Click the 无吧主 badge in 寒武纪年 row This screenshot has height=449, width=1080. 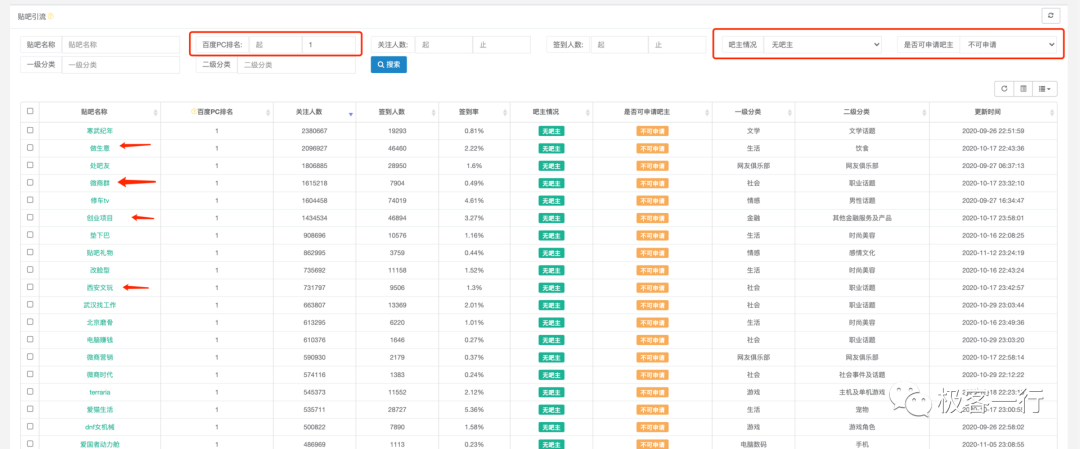550,130
